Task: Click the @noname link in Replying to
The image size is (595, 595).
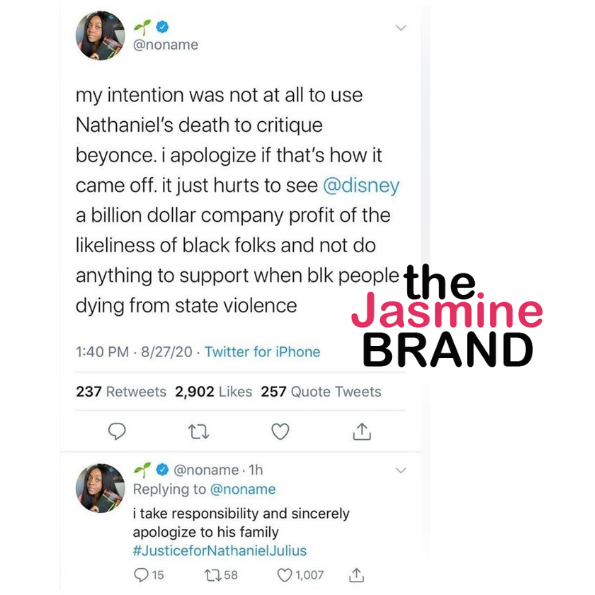Action: tap(243, 490)
